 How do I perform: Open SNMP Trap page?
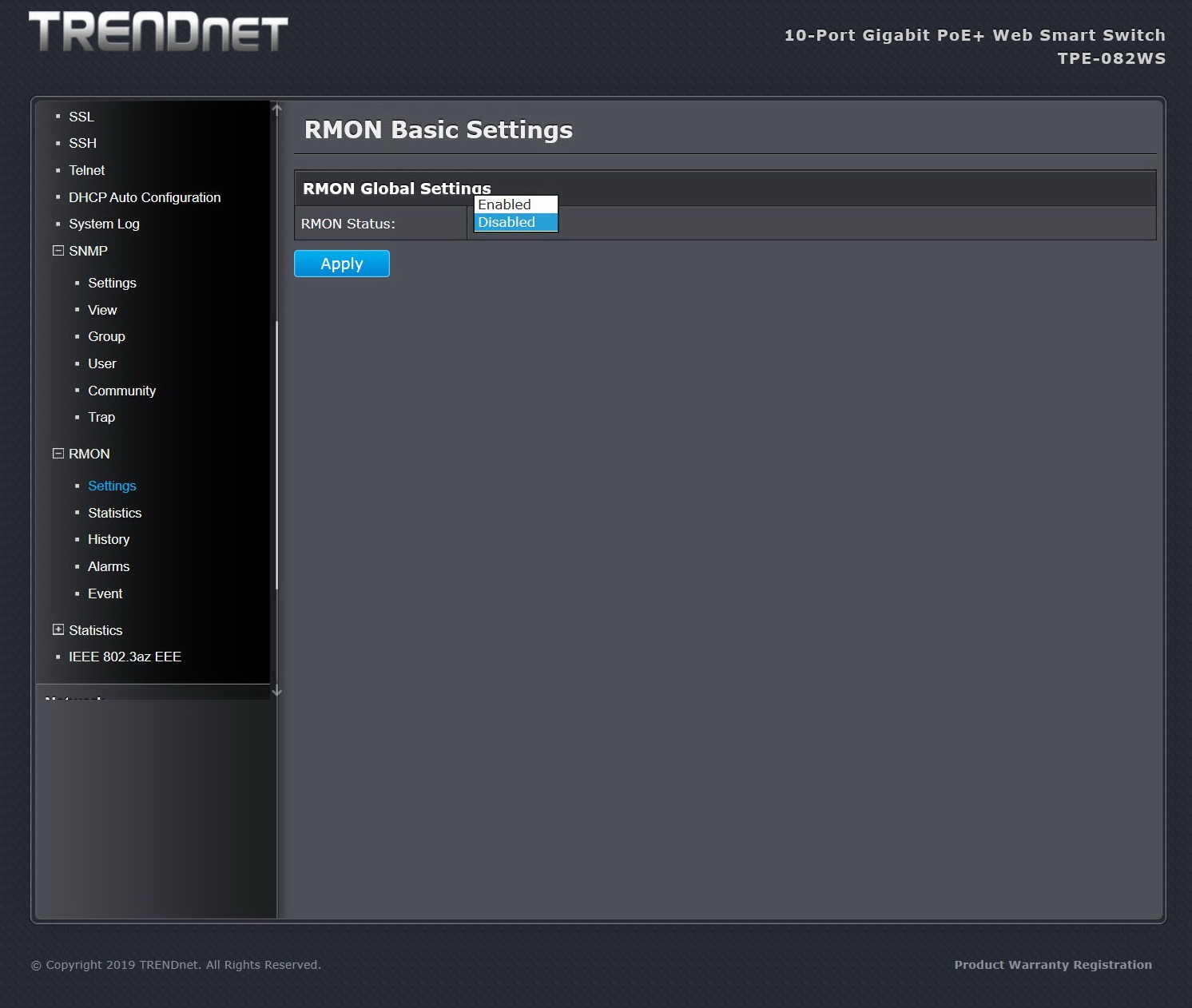tap(101, 417)
